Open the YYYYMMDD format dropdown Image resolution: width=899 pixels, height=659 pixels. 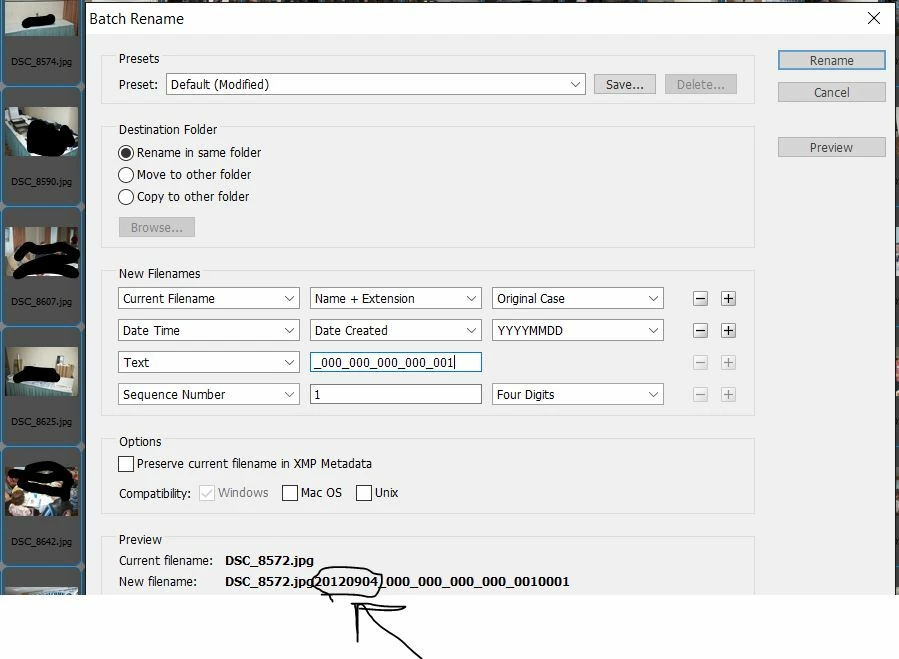pyautogui.click(x=577, y=330)
